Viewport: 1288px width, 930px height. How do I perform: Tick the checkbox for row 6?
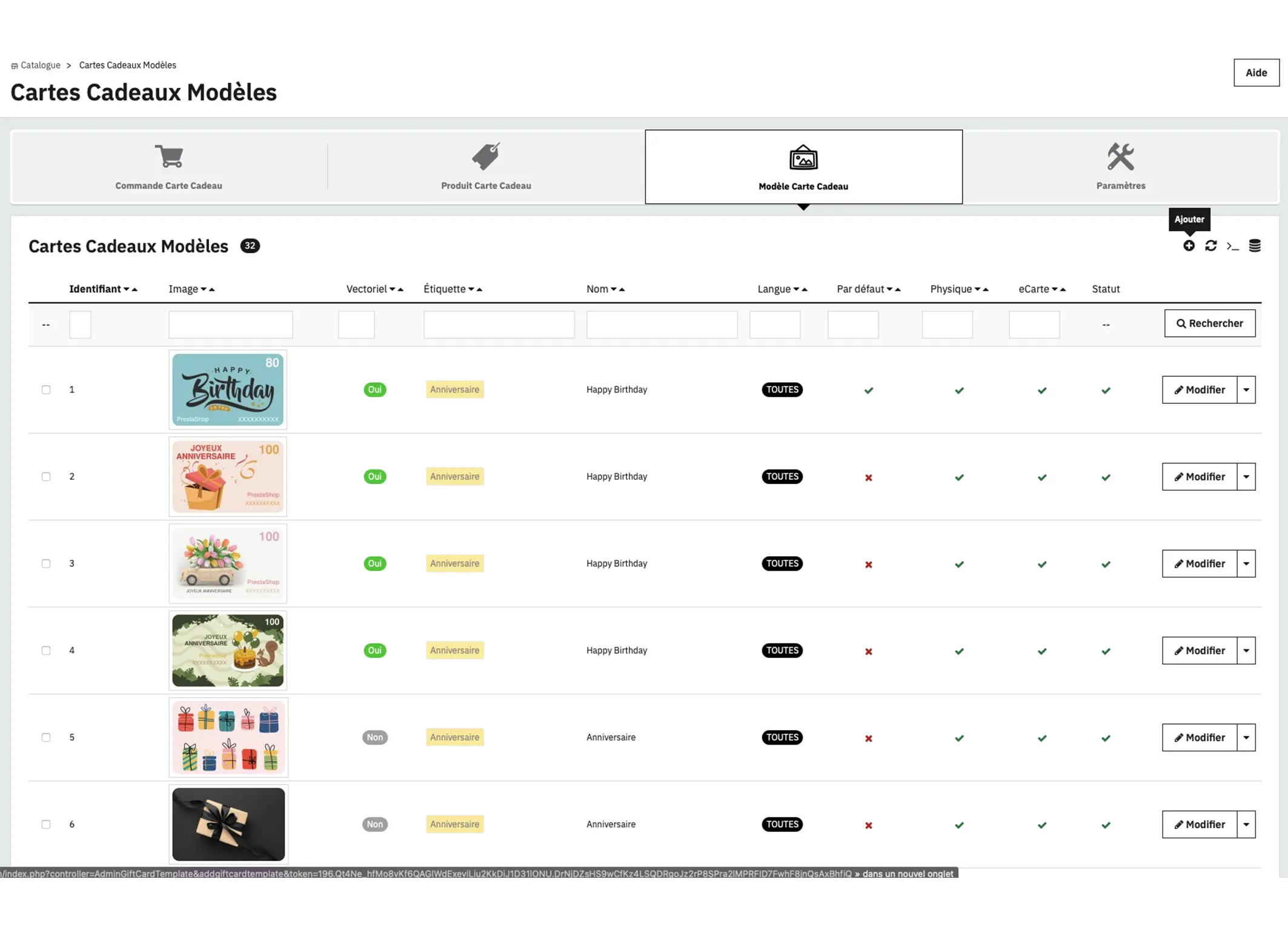46,824
